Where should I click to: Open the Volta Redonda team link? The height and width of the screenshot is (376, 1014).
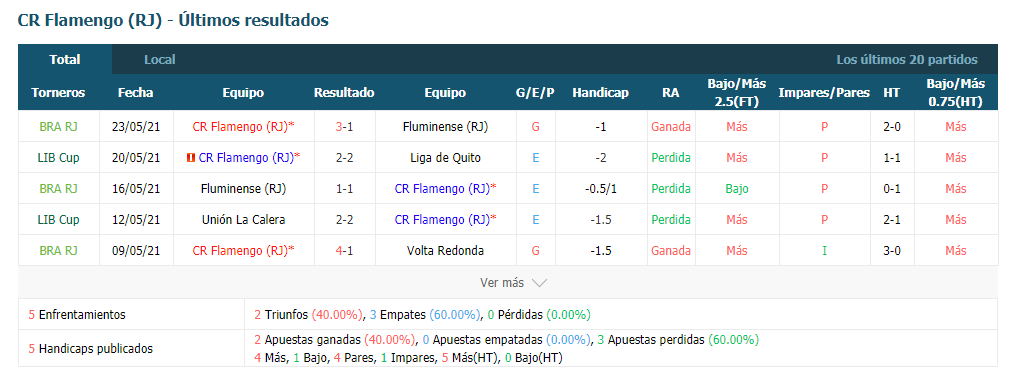coord(445,250)
